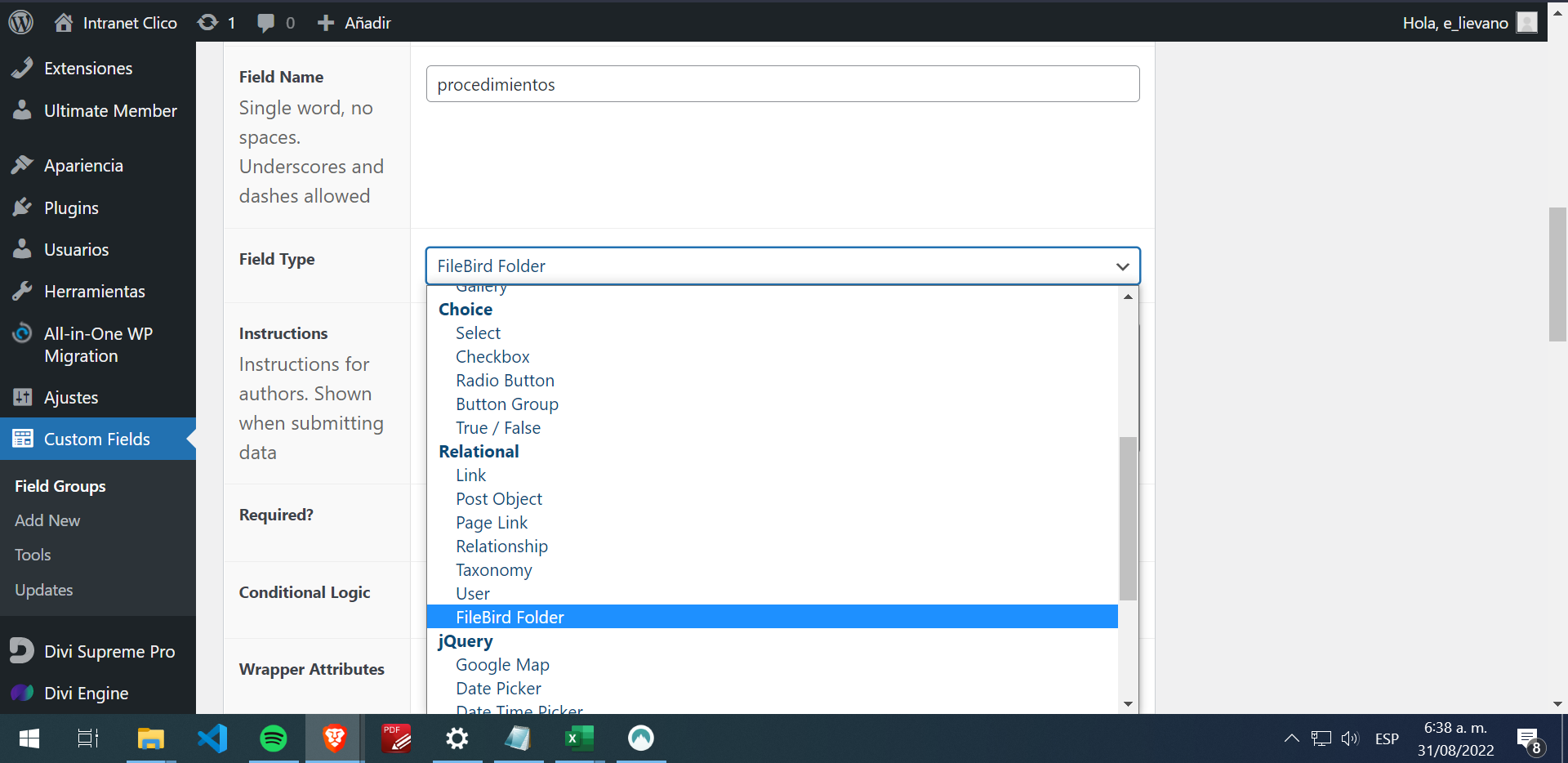Click the Usuarios person icon
This screenshot has height=763, width=1568.
[x=23, y=249]
